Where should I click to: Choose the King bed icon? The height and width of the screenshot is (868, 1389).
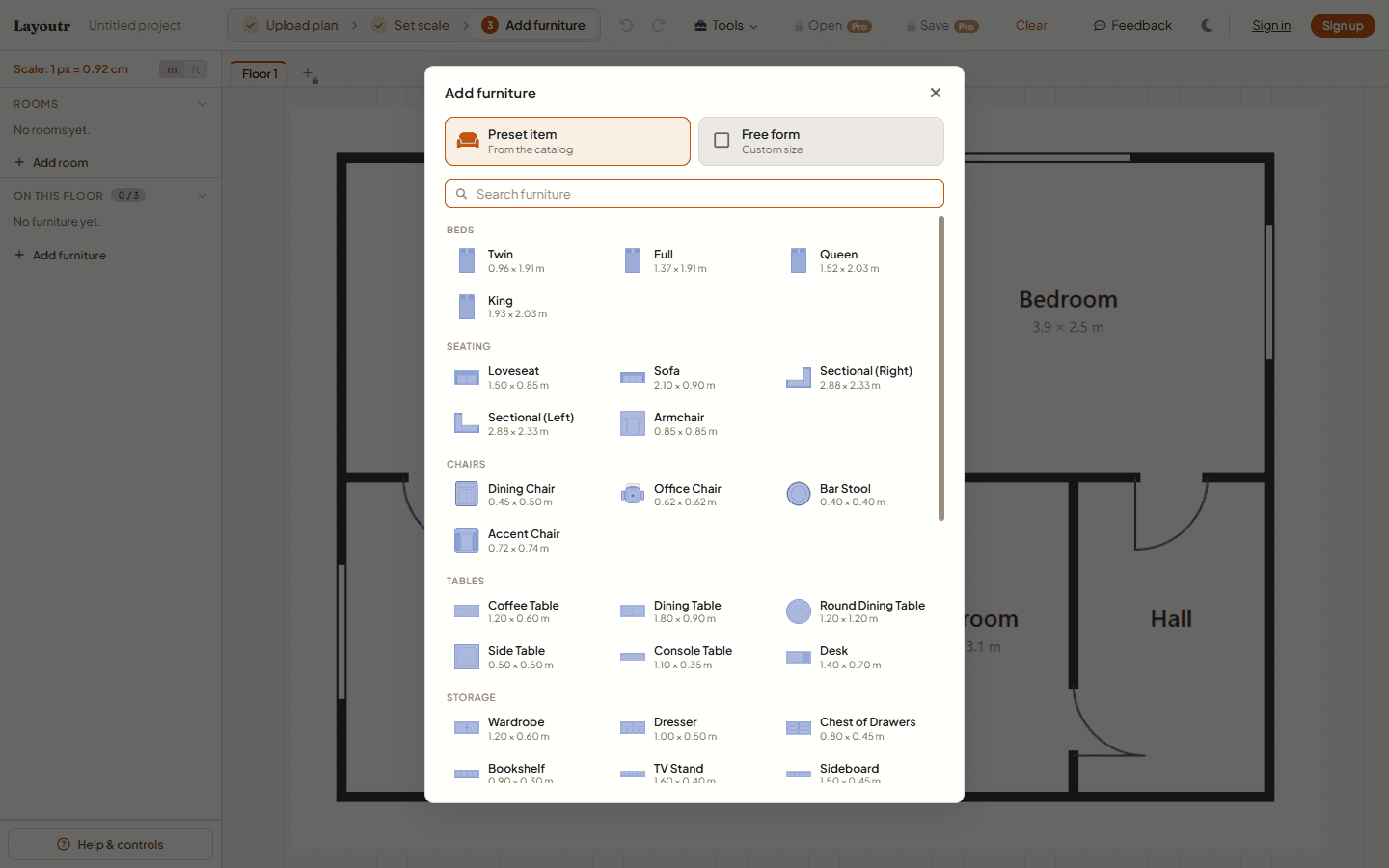(467, 307)
